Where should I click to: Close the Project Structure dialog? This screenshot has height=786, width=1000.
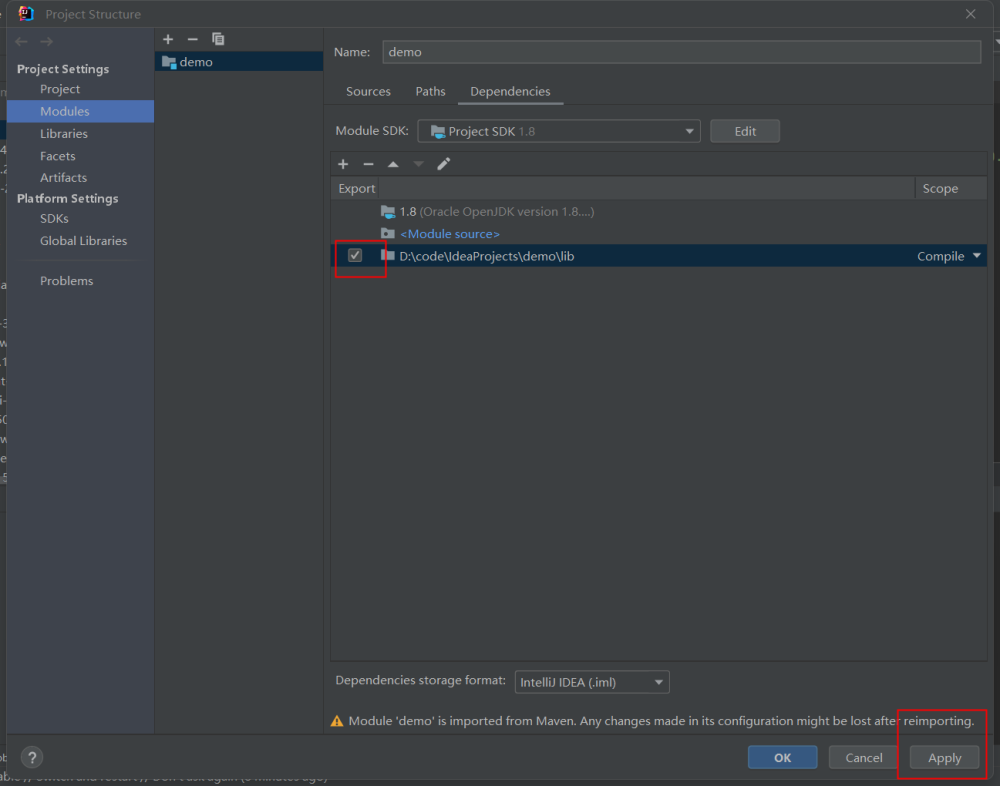(x=970, y=13)
